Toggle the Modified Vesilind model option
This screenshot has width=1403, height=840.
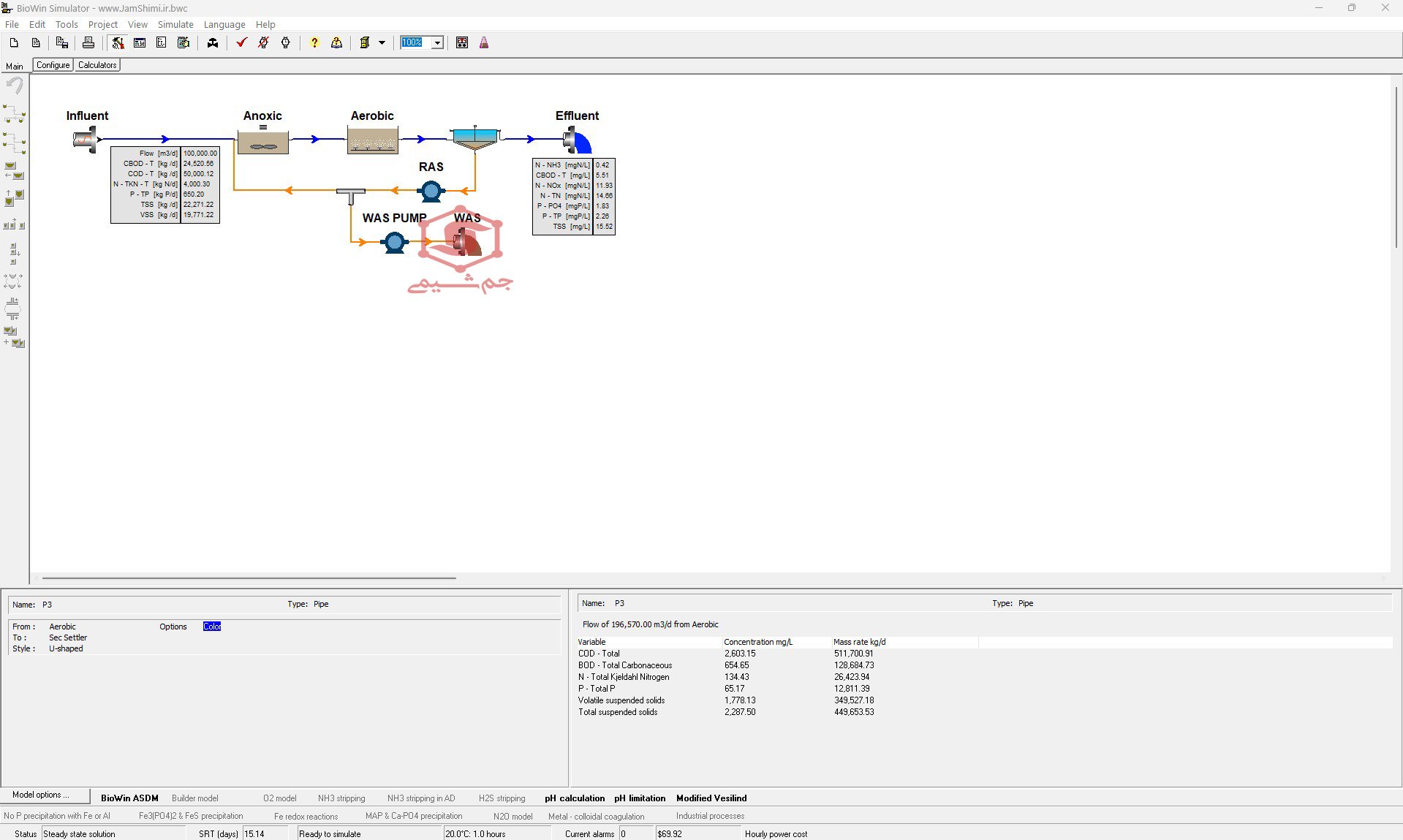click(x=711, y=798)
